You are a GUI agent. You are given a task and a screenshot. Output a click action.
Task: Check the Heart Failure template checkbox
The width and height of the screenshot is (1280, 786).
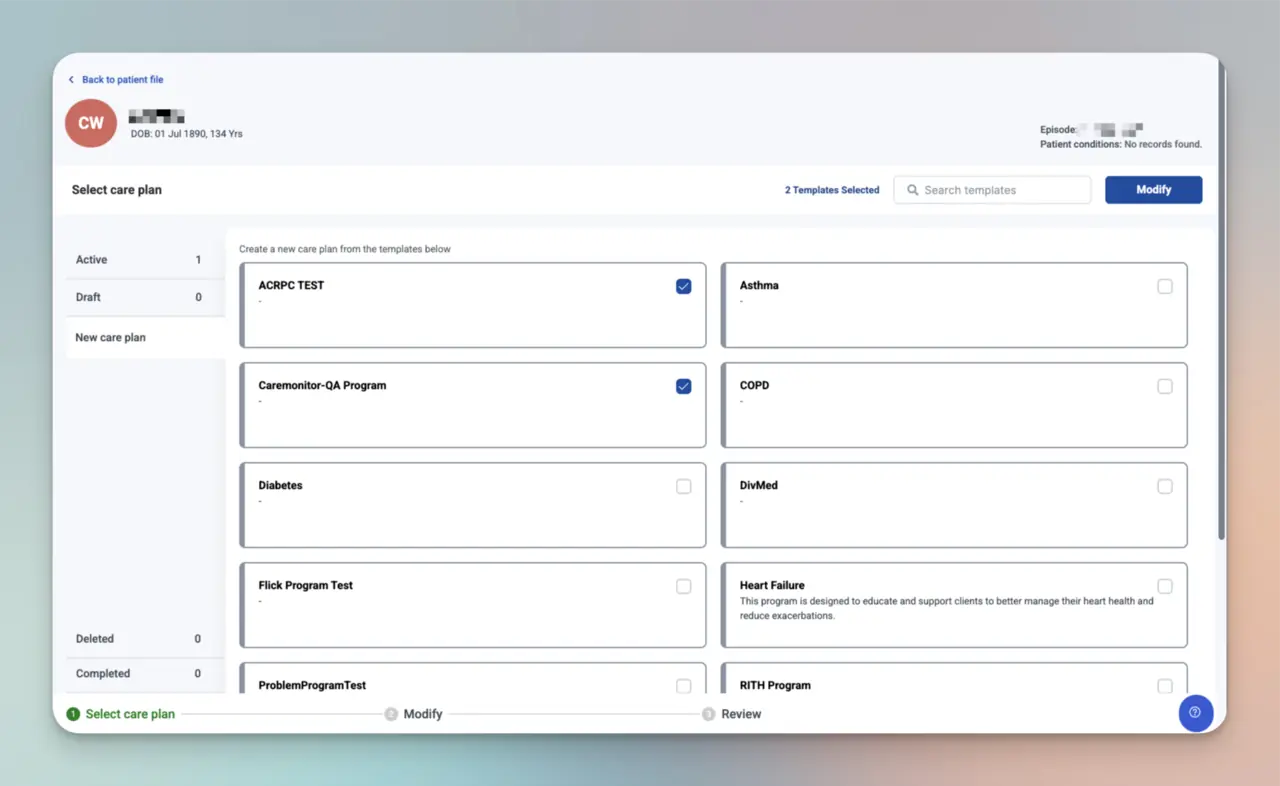pyautogui.click(x=1165, y=586)
